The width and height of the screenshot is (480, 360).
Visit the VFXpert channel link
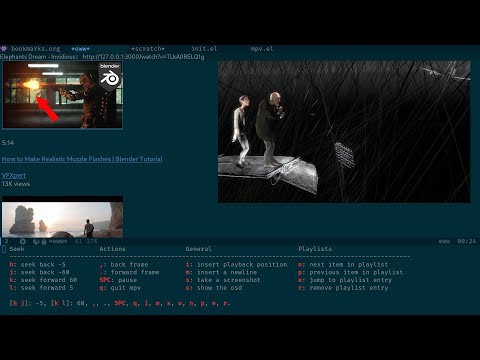(14, 175)
